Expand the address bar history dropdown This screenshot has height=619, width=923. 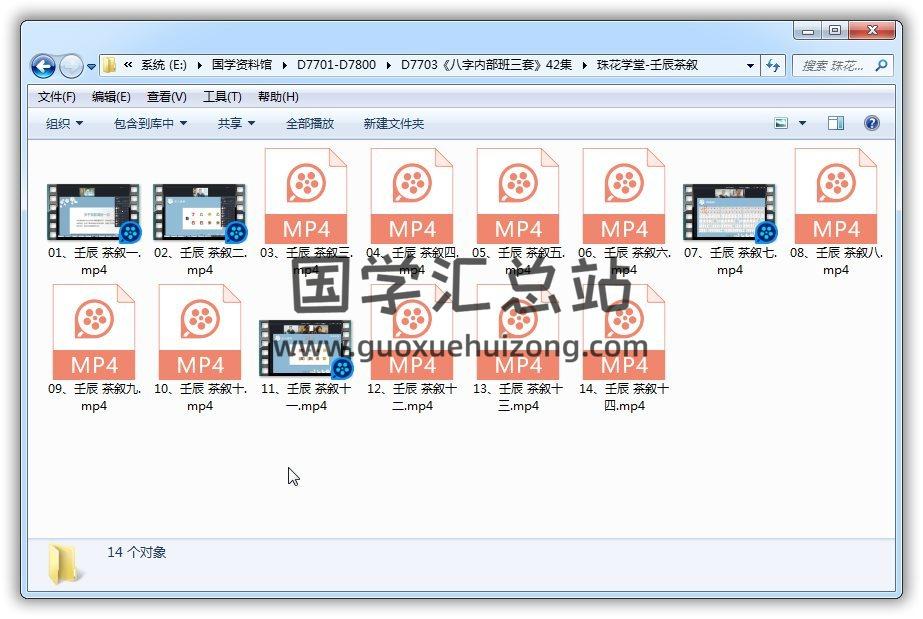pos(750,65)
